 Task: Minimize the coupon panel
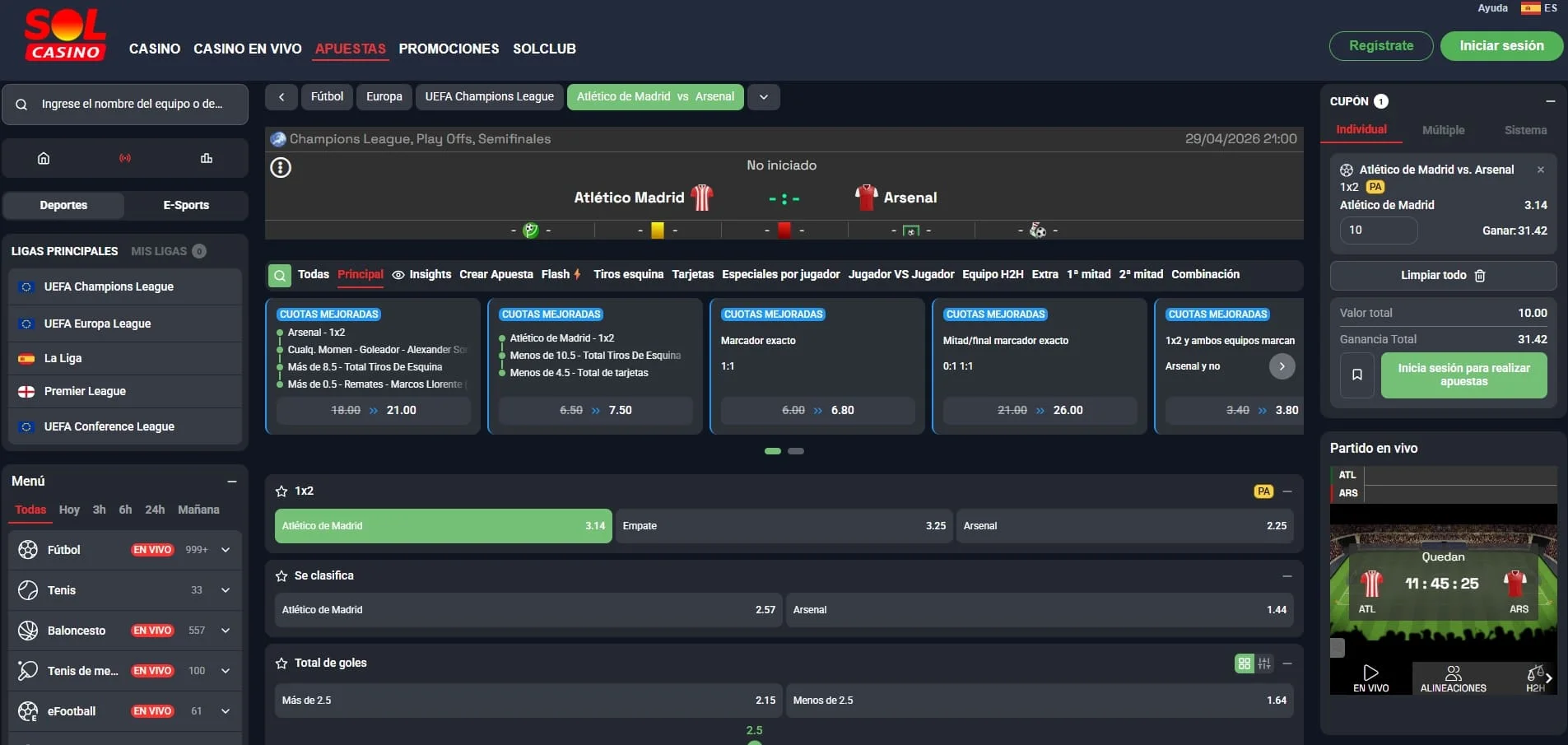point(1551,101)
